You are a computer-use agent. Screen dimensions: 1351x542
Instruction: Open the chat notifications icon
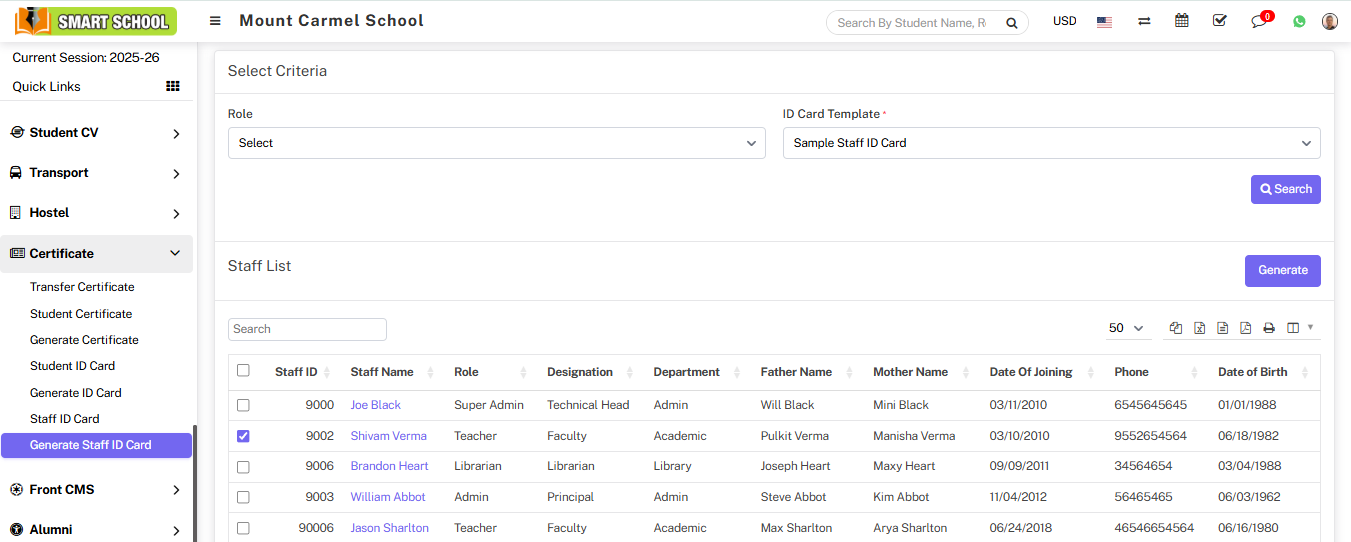[1259, 22]
